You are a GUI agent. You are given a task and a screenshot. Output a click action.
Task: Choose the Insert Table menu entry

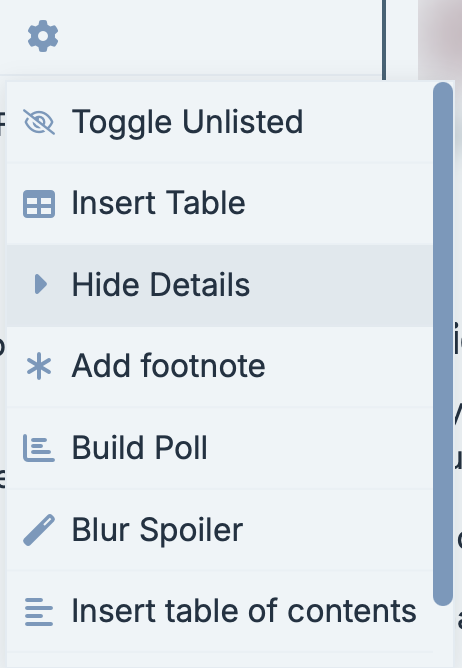(x=220, y=204)
